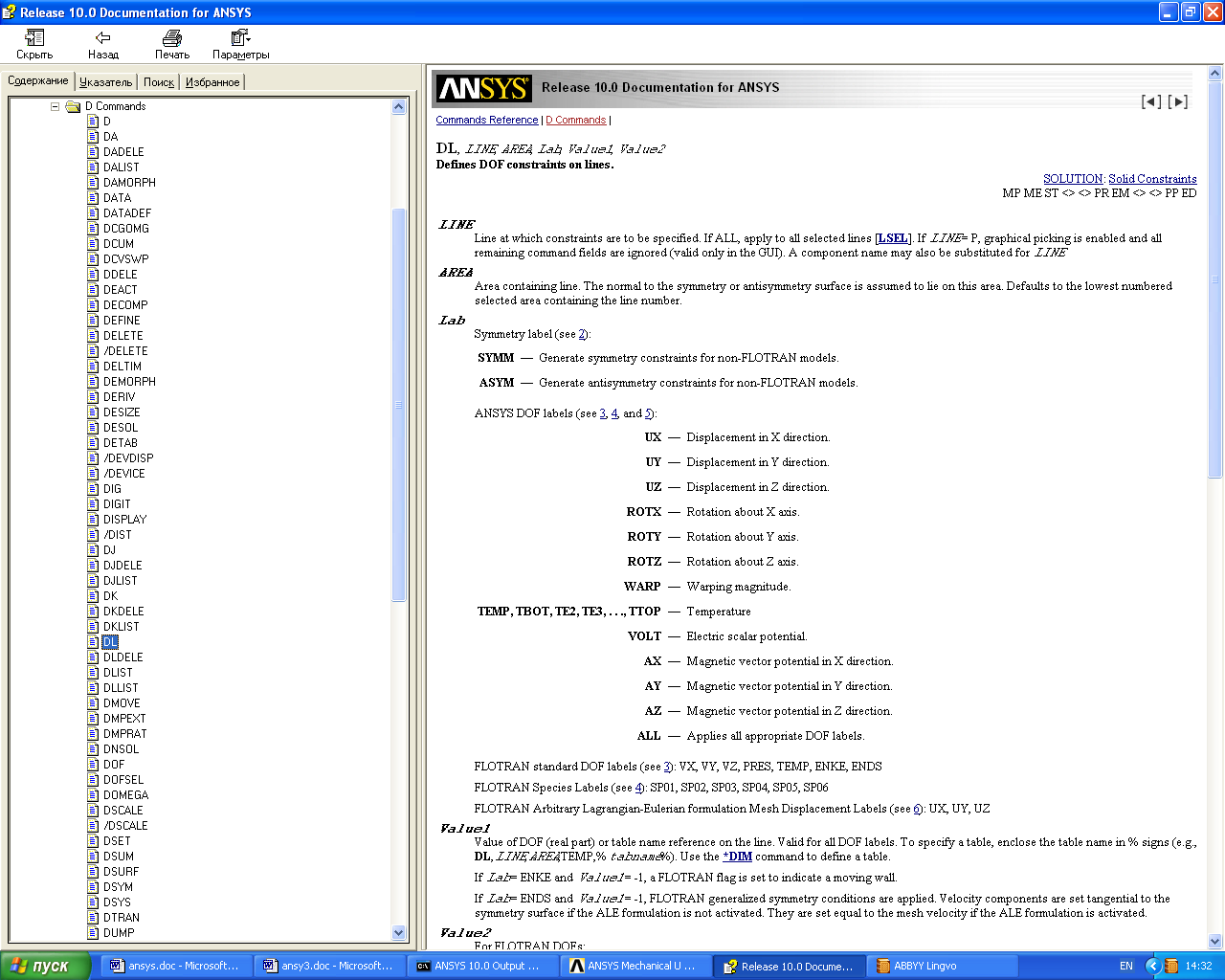Switch to the Поиск tab
The width and height of the screenshot is (1225, 980).
[x=159, y=82]
